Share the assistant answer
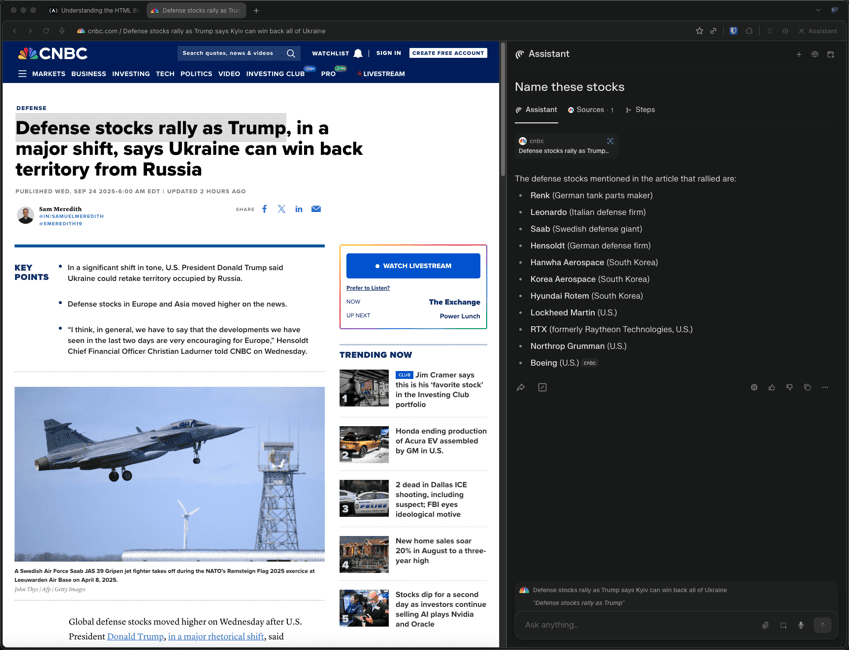 [521, 387]
